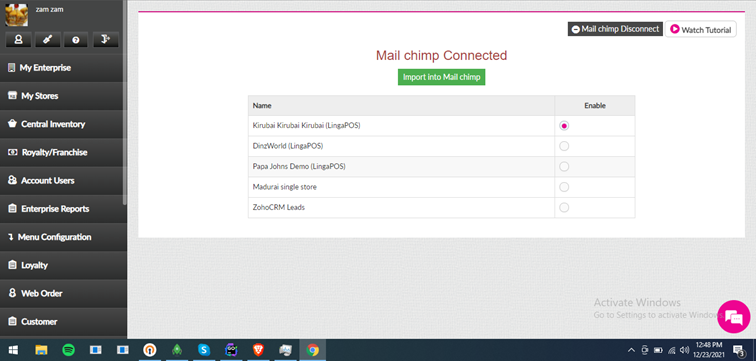Open the Loyalty section
The image size is (756, 361).
point(63,265)
